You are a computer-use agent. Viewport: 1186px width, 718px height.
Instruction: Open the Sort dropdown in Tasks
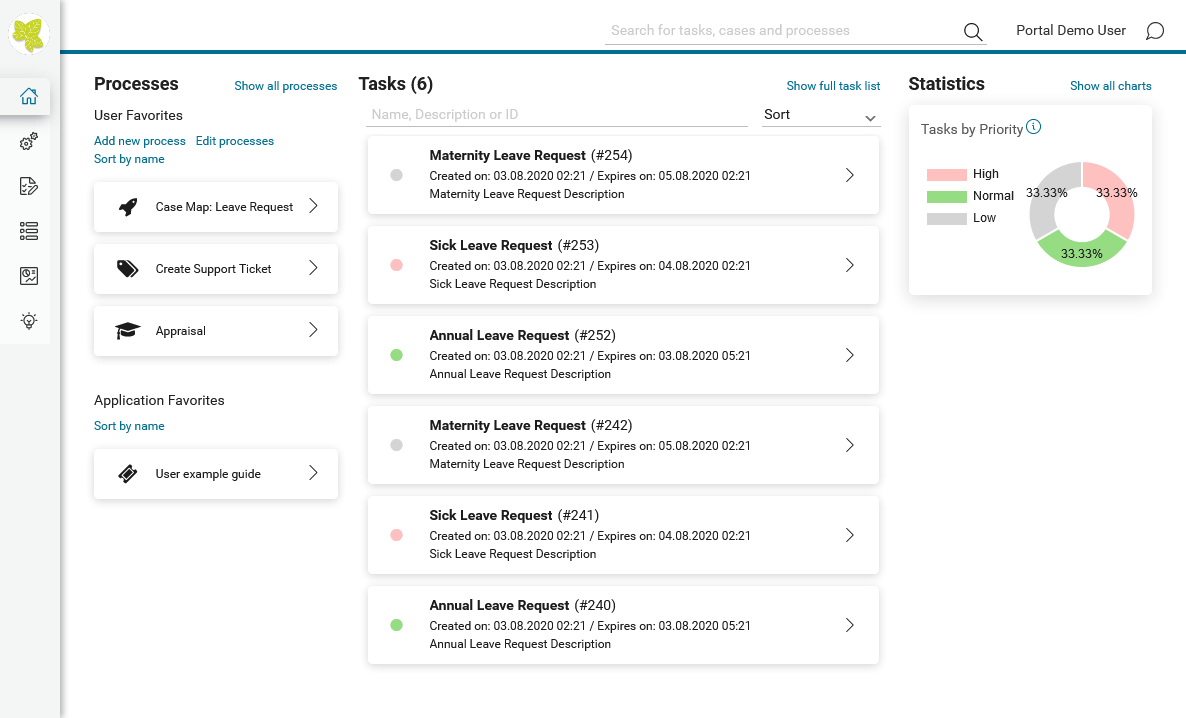pyautogui.click(x=821, y=115)
